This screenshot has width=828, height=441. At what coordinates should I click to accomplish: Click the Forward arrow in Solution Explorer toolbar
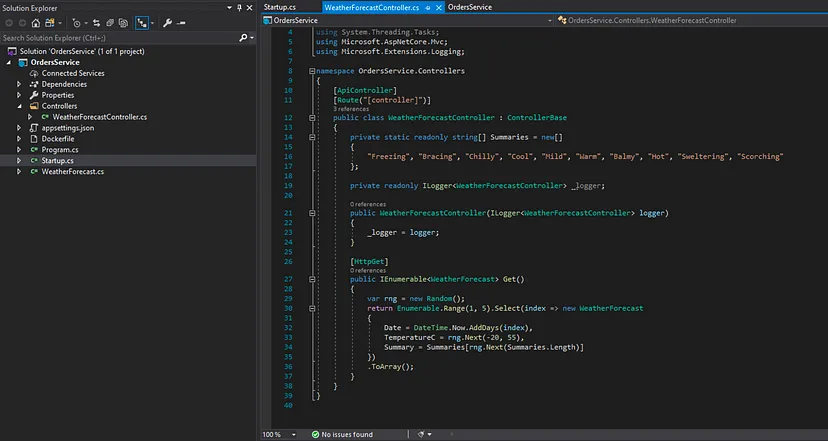[x=22, y=23]
